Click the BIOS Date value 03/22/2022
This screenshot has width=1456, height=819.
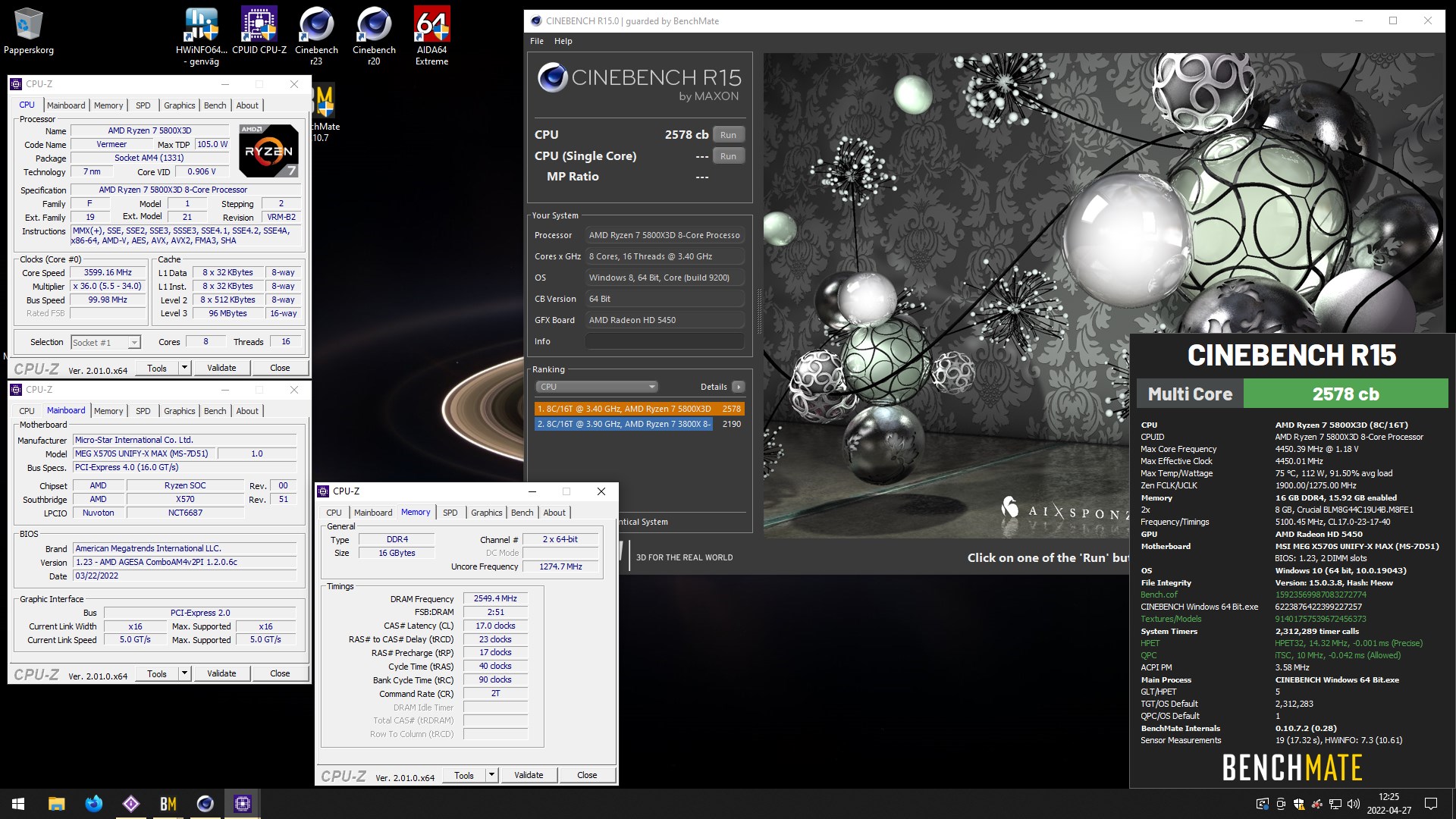point(185,576)
